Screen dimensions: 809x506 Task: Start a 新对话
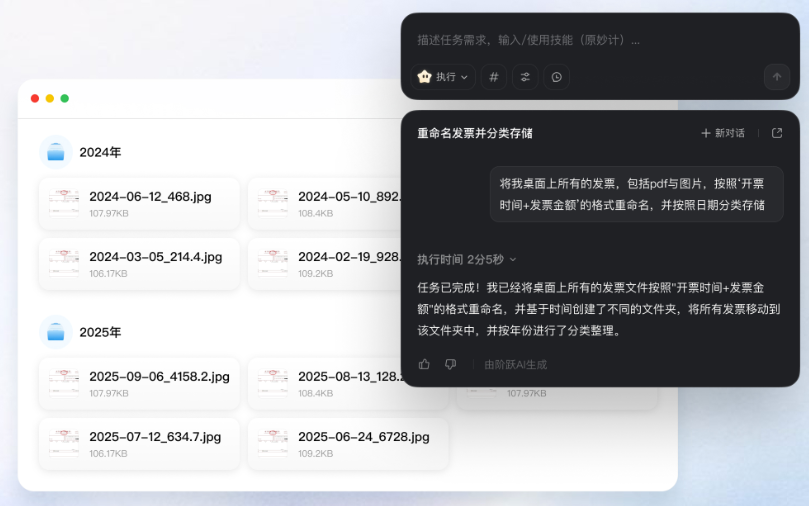click(x=723, y=133)
